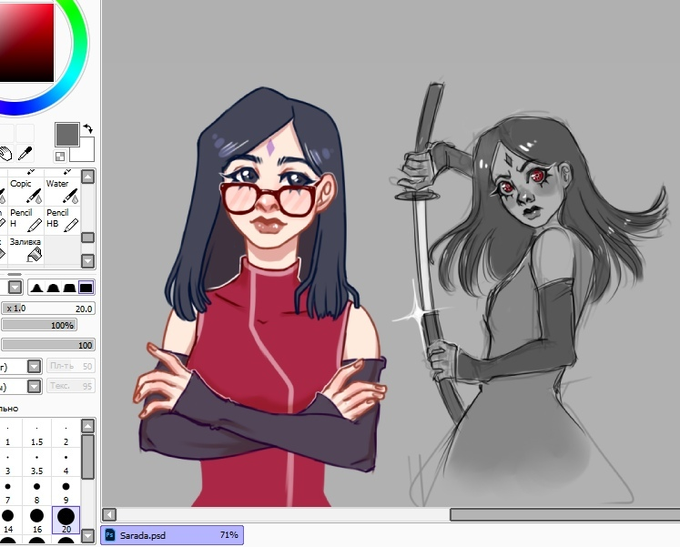
Task: Select brush size preset 3
Action: pyautogui.click(x=7, y=464)
